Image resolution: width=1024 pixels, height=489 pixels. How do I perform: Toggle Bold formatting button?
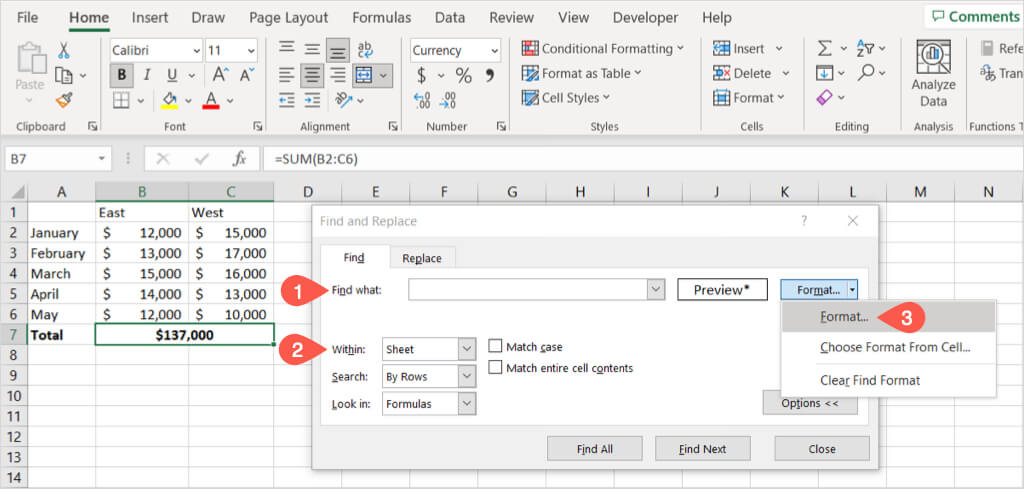click(x=121, y=76)
